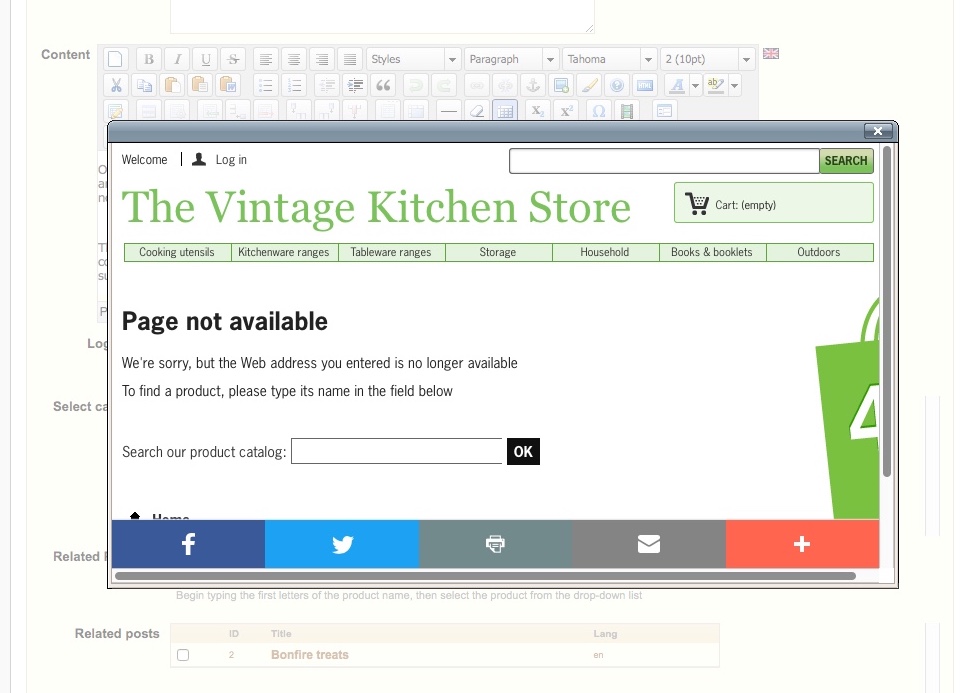
Task: Click the Search our product catalog field
Action: [396, 451]
